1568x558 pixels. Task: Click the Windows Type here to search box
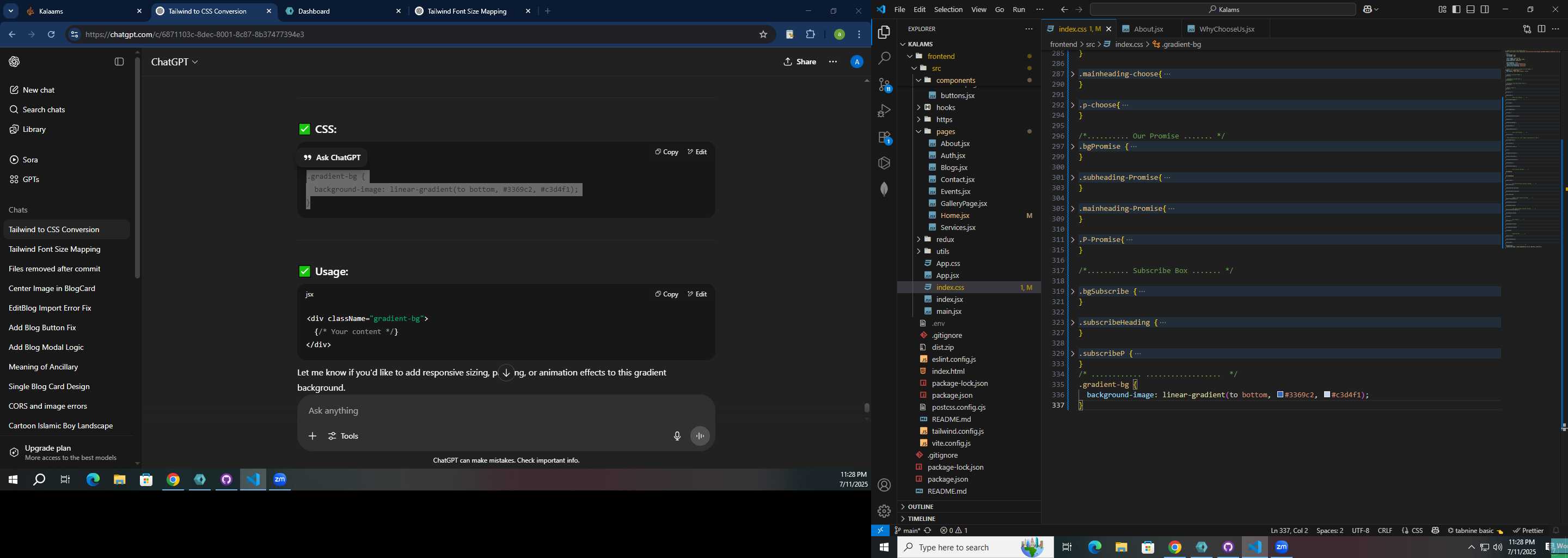(x=975, y=548)
